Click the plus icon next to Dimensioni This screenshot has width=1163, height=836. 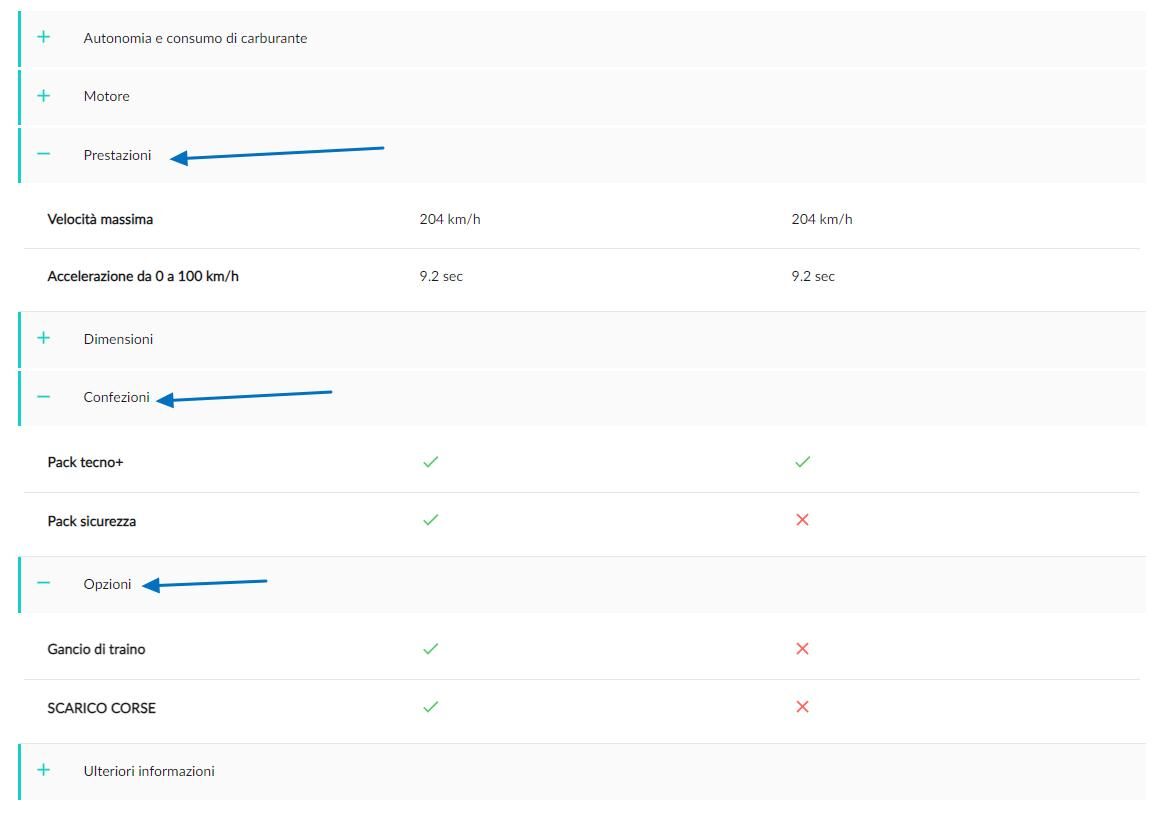point(44,338)
